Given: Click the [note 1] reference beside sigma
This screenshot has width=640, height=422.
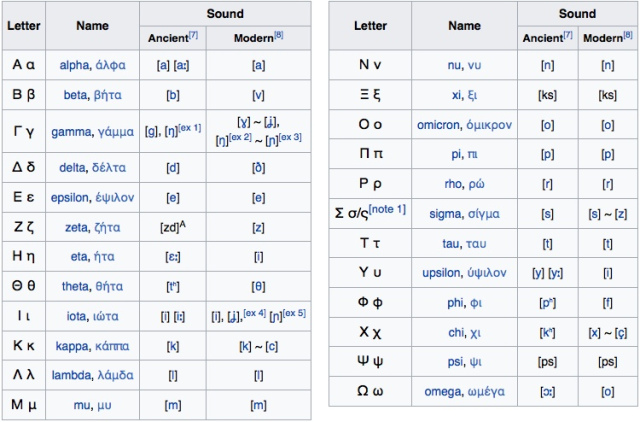Looking at the screenshot, I should 387,209.
